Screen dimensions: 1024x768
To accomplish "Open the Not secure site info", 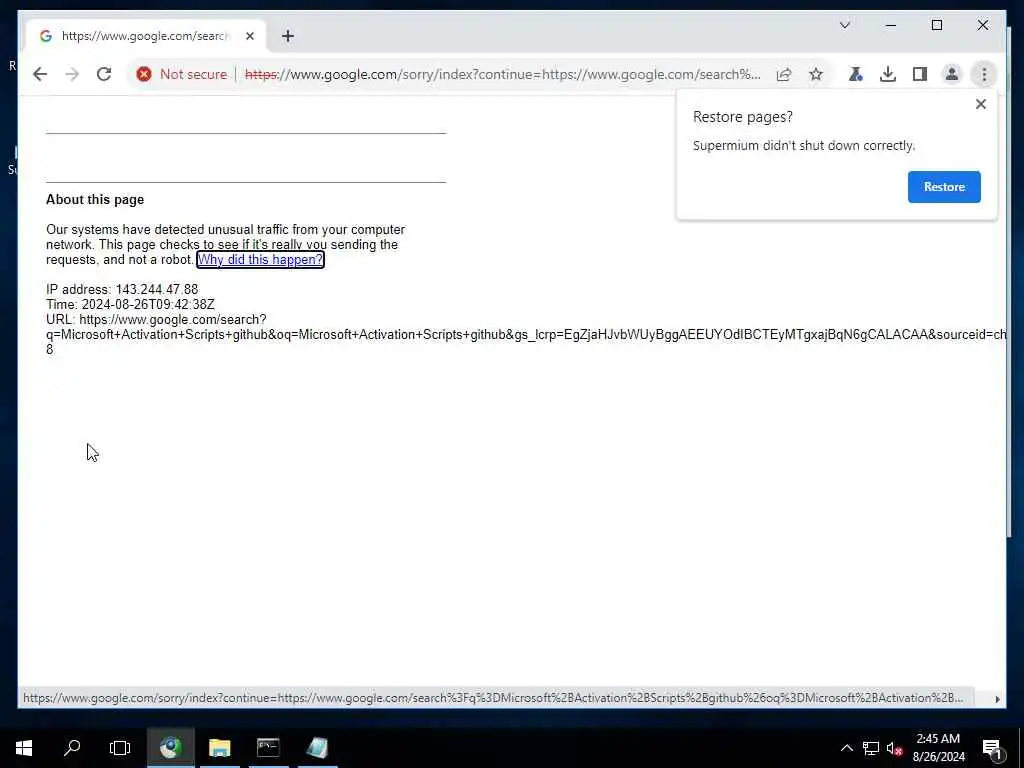I will 182,74.
